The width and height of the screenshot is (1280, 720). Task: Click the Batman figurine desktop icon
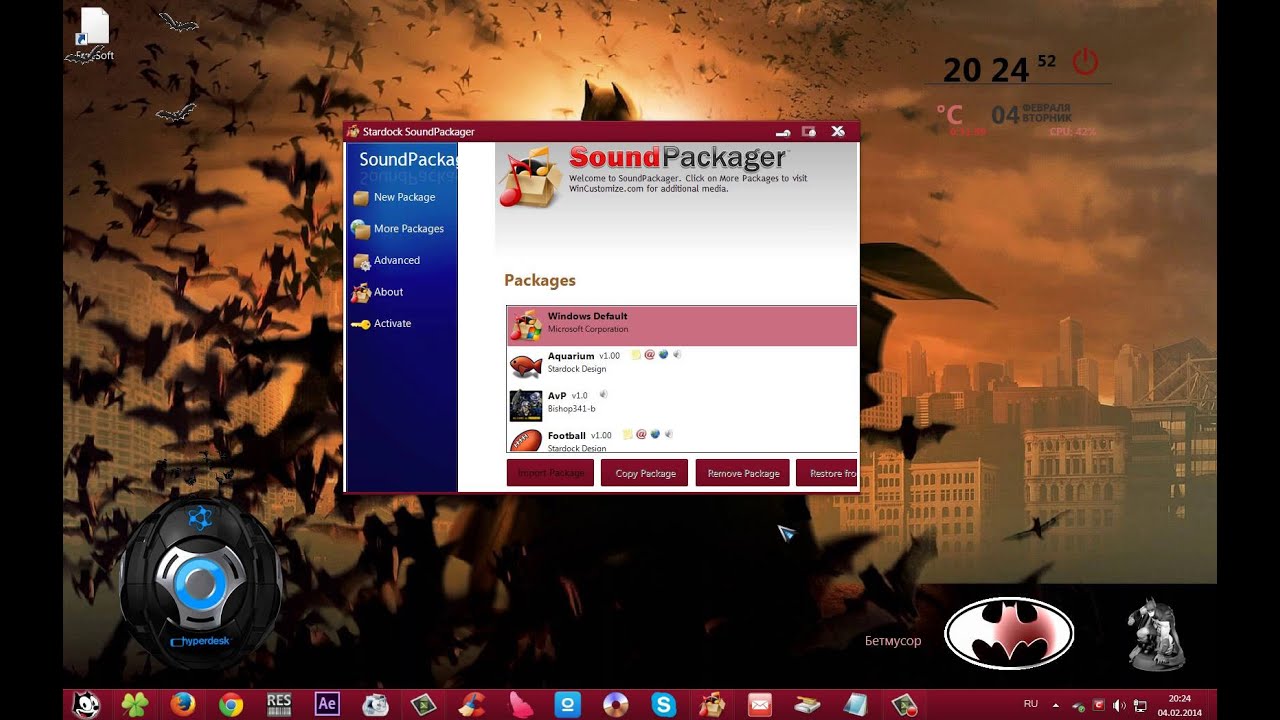[x=1156, y=634]
